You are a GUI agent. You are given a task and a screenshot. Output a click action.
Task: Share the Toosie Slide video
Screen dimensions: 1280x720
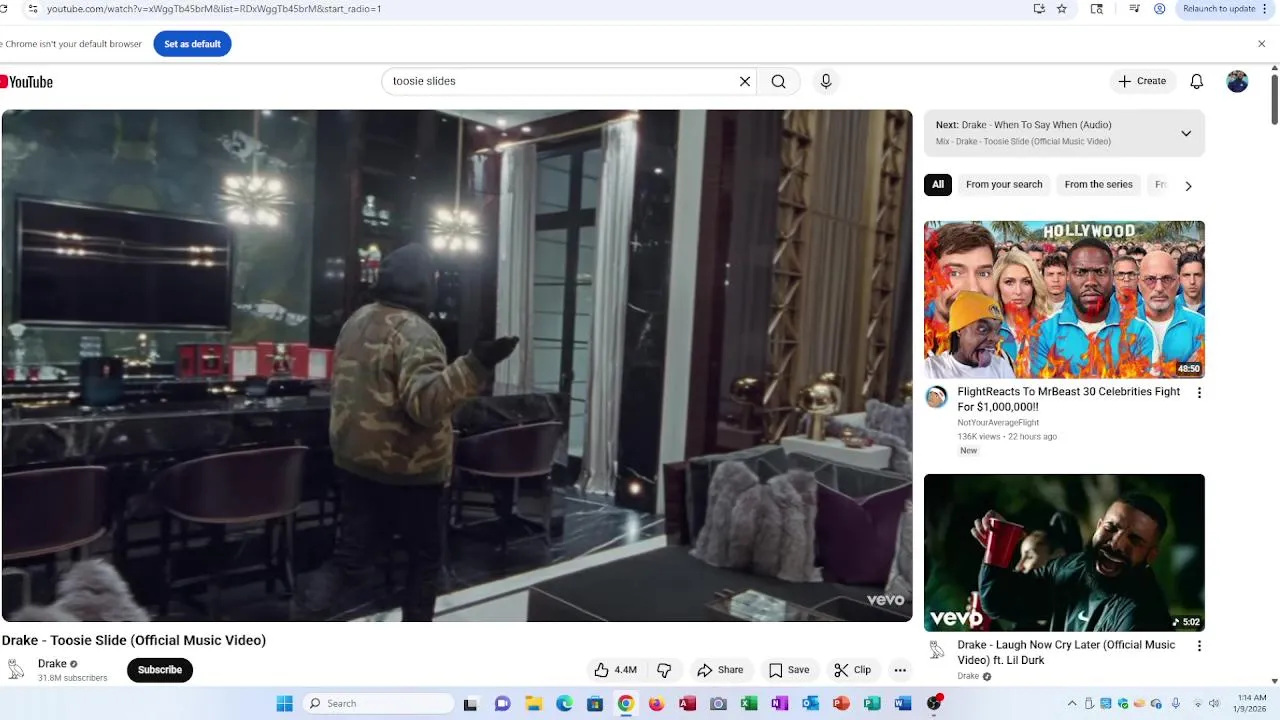pos(720,670)
